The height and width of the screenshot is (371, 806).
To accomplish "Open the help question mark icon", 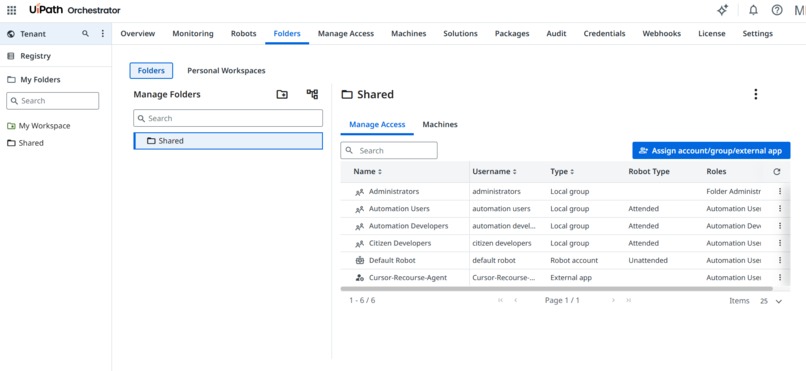I will (777, 10).
